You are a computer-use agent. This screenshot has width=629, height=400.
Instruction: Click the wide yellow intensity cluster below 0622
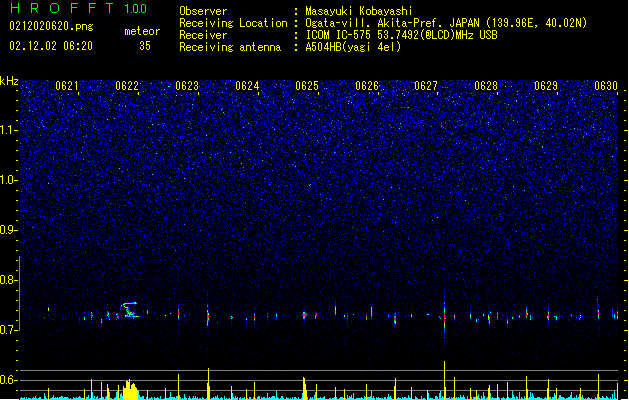click(130, 389)
